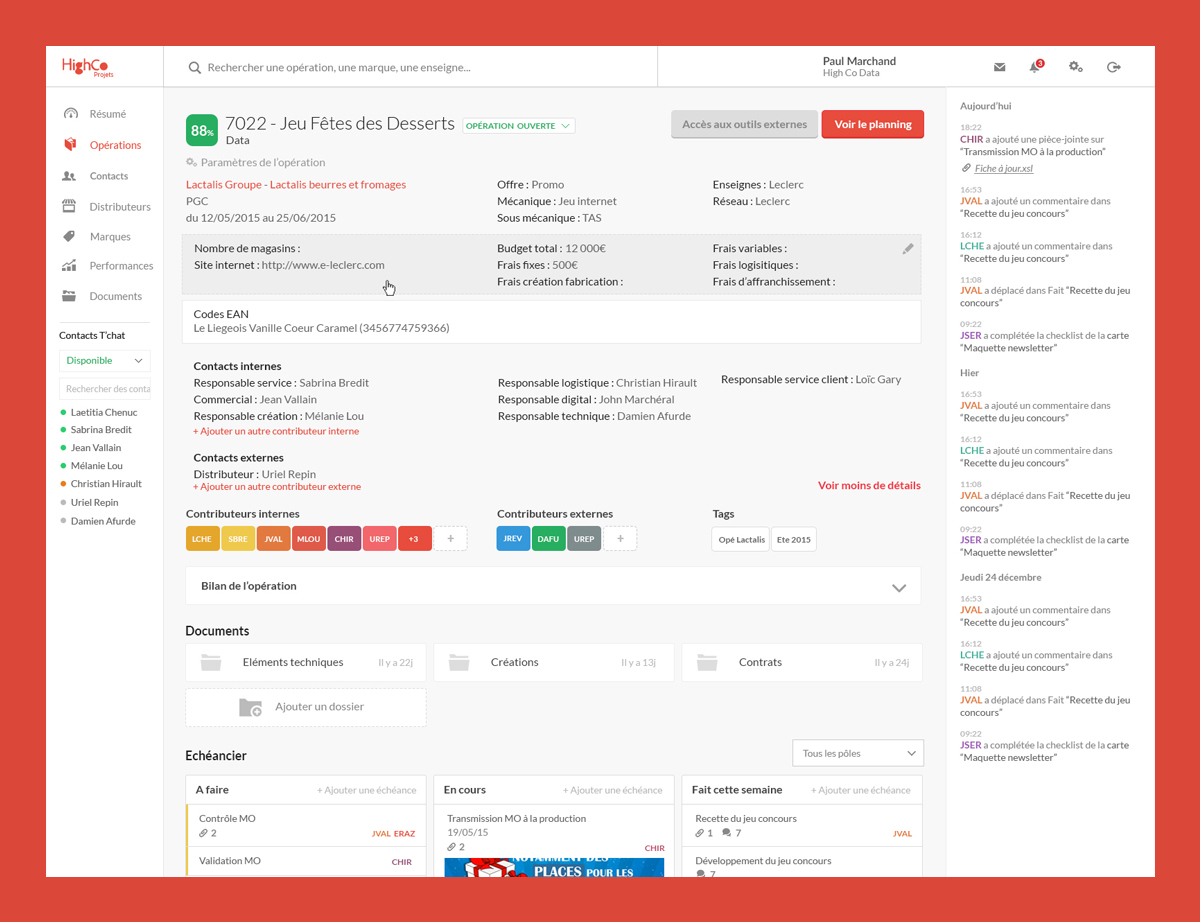Click the paperclip icon on Contrôle MO card

[x=203, y=833]
